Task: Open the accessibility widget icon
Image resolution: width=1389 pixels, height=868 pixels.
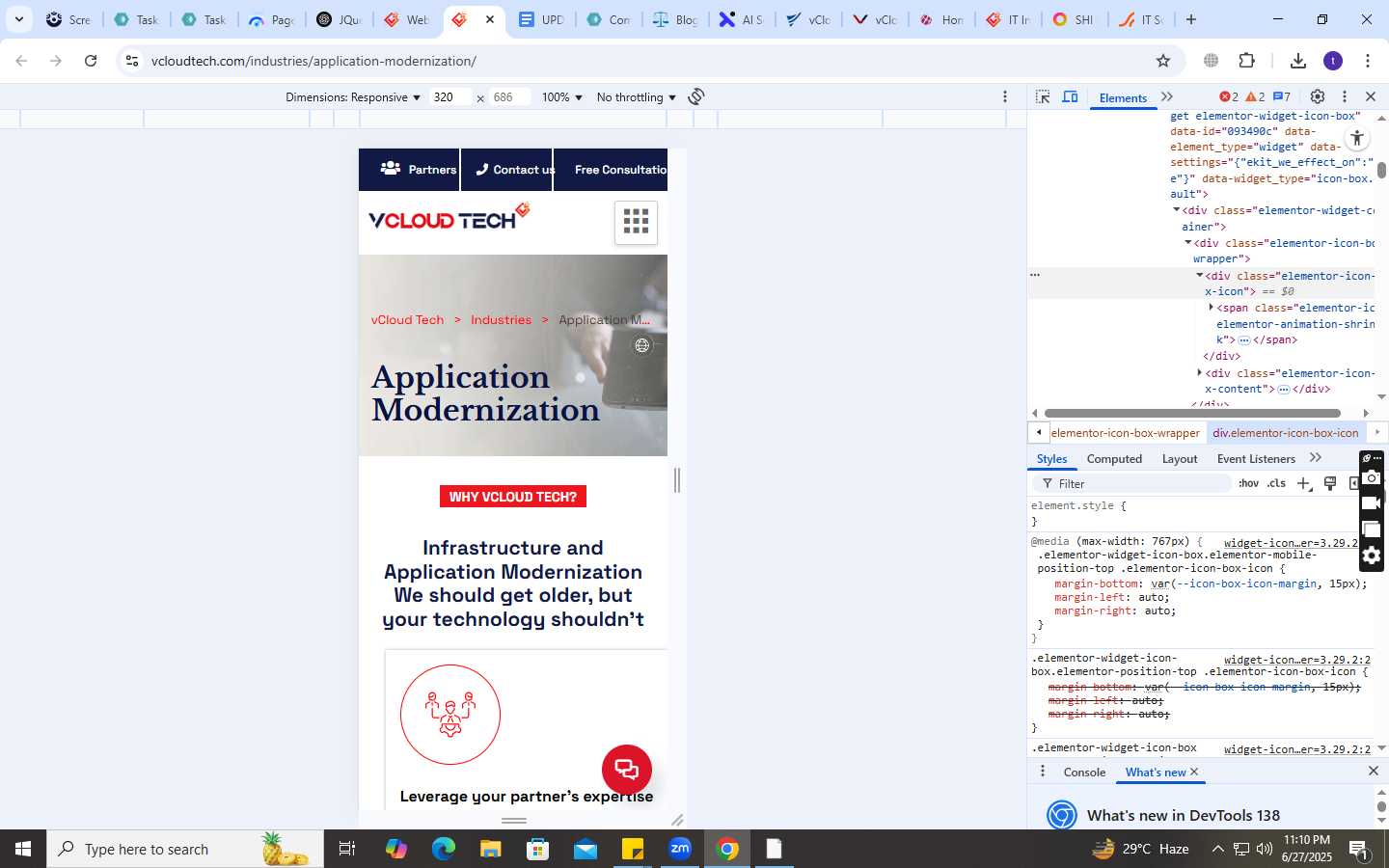Action: (x=1357, y=138)
